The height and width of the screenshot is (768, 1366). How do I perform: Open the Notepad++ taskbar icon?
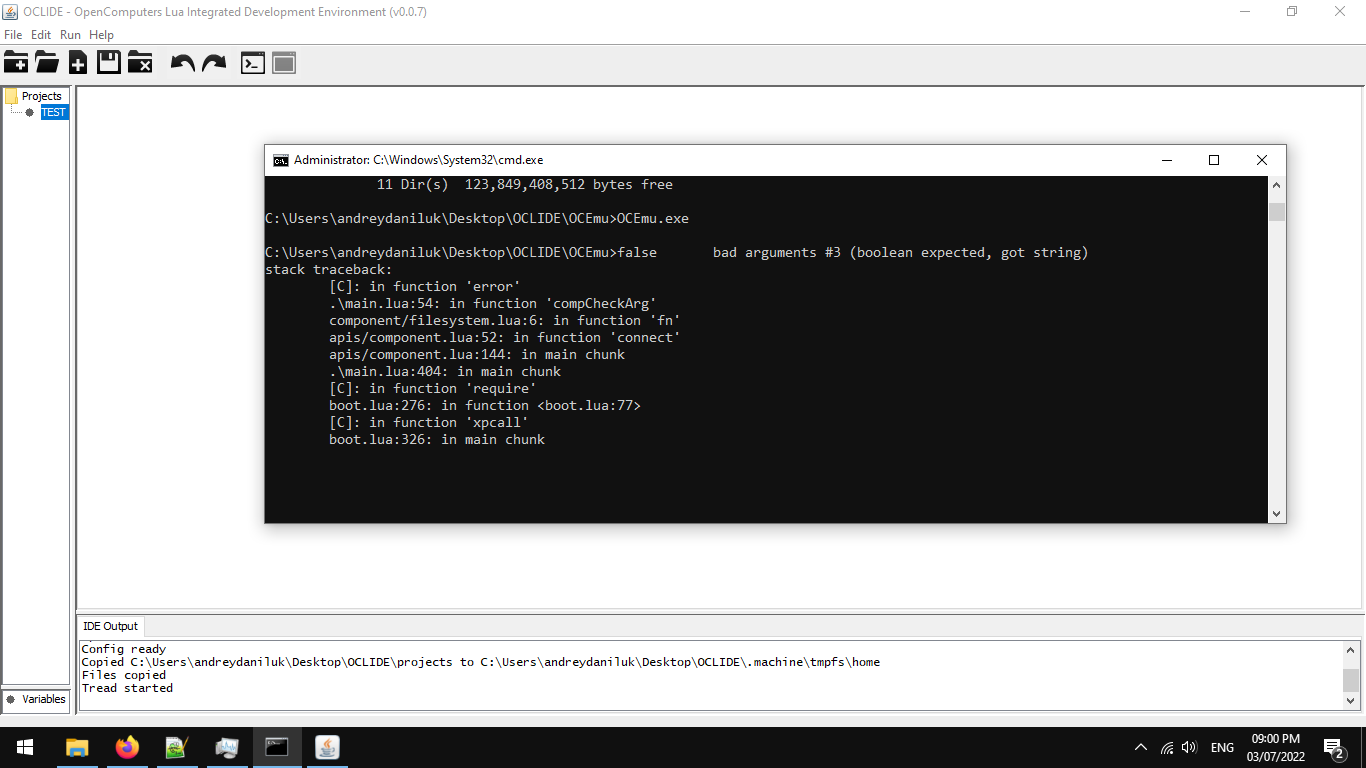coord(177,747)
